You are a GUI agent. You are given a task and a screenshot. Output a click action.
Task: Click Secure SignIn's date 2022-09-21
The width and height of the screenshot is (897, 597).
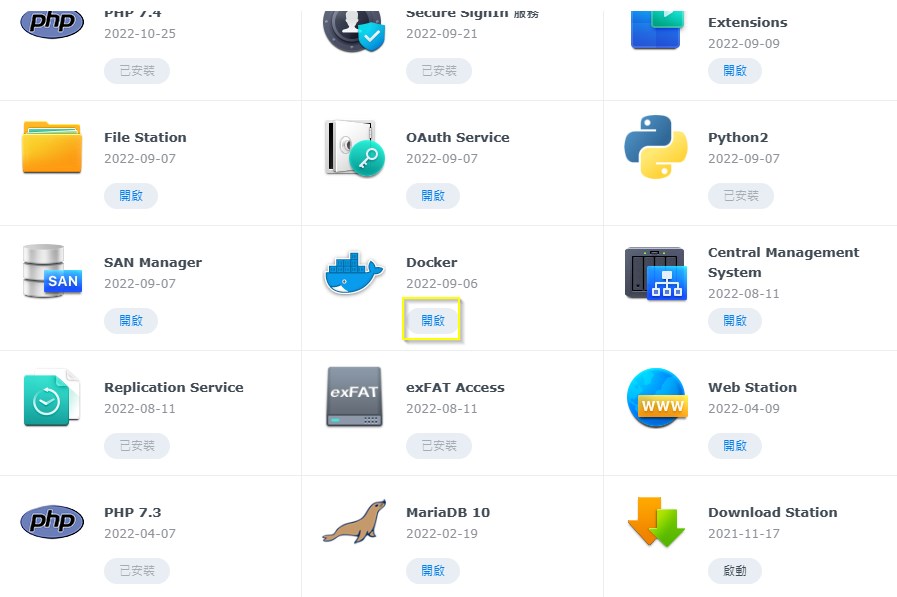coord(442,34)
